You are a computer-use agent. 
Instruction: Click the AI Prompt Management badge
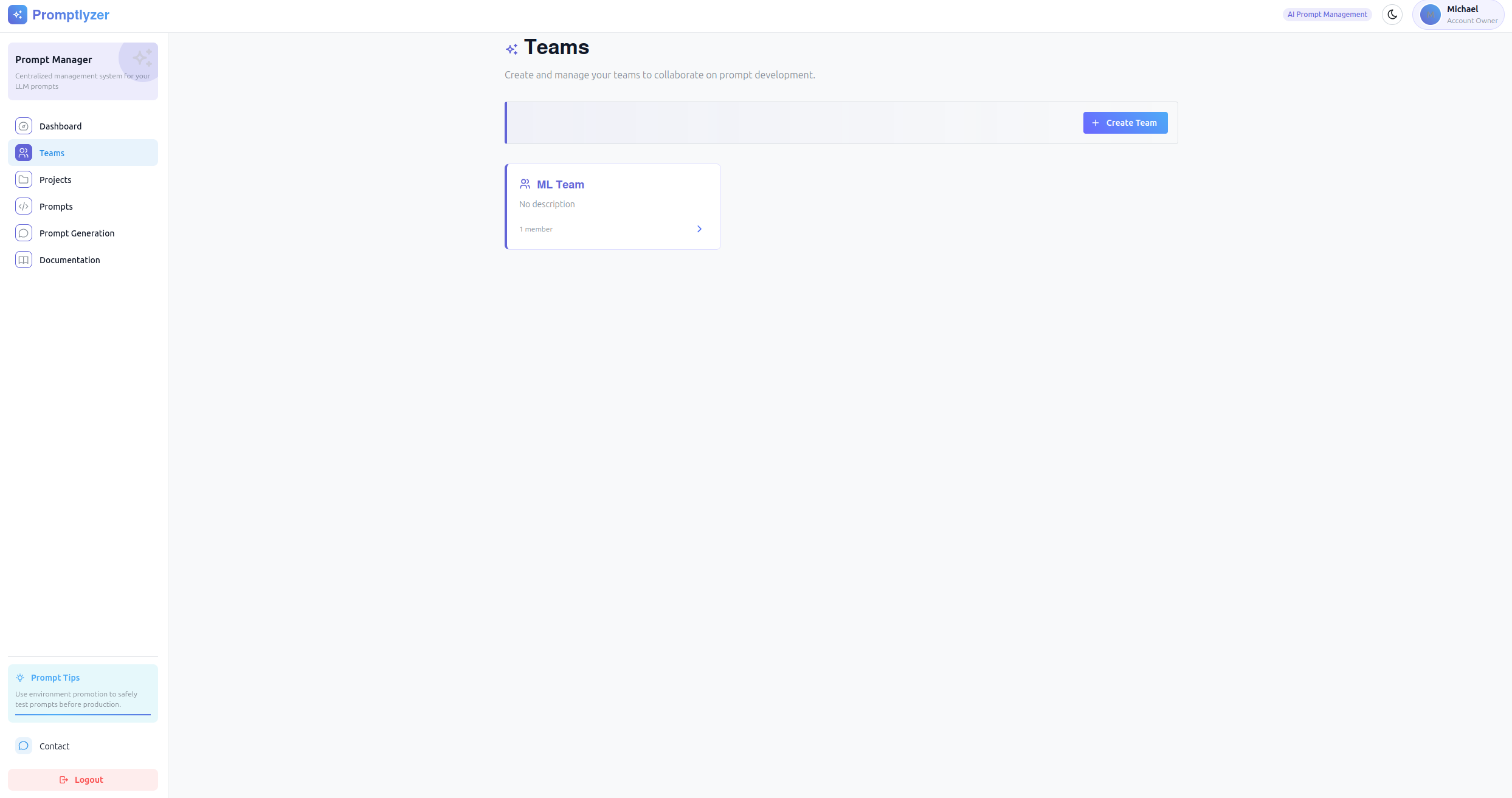(x=1327, y=15)
